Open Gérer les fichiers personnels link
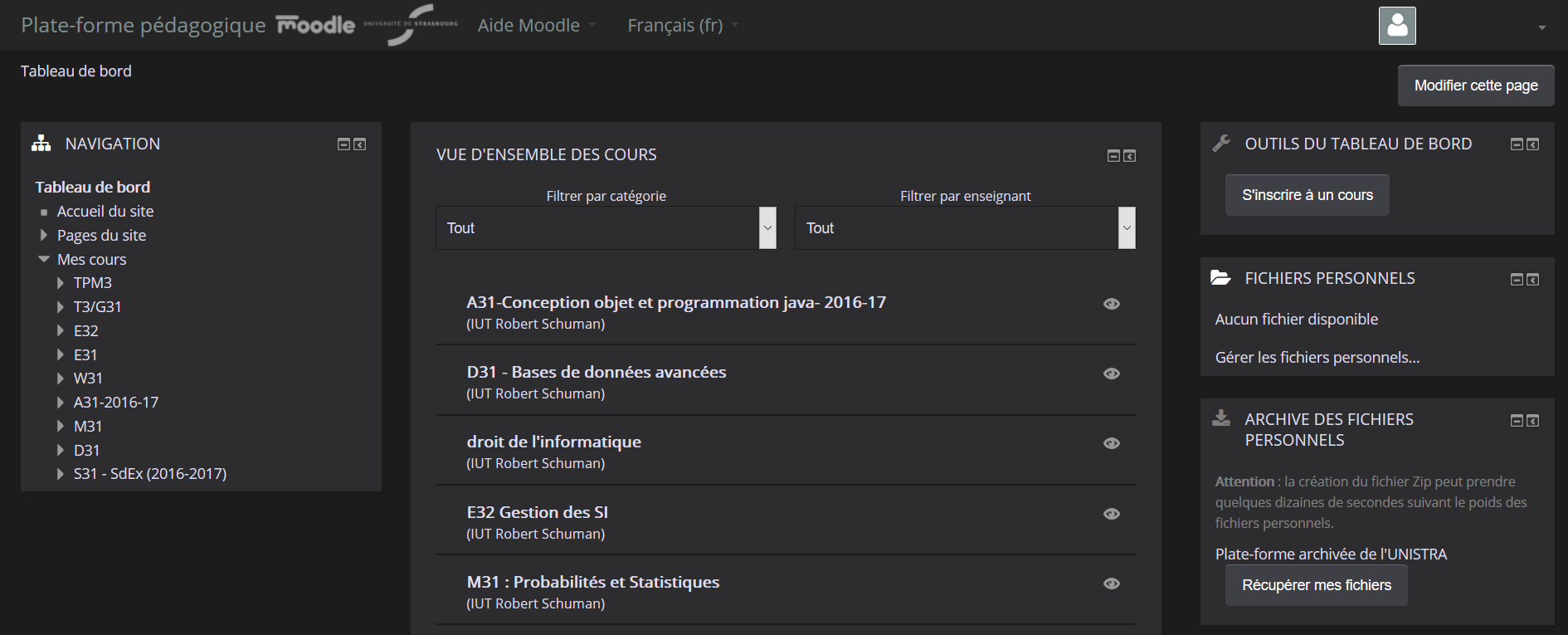Image resolution: width=1568 pixels, height=635 pixels. (x=1317, y=358)
